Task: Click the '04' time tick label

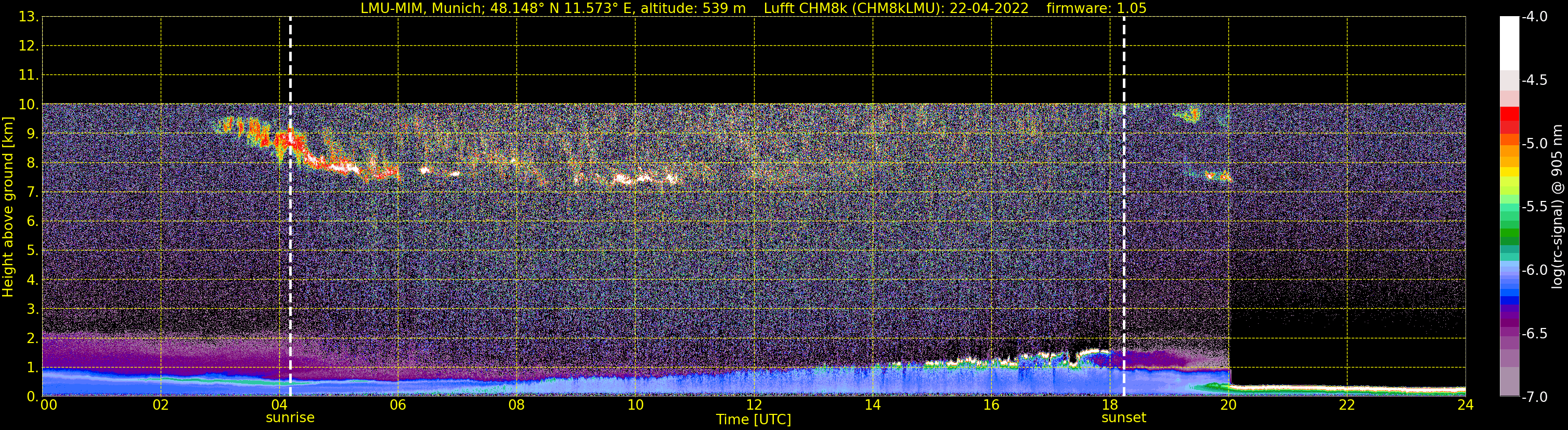Action: pyautogui.click(x=279, y=404)
